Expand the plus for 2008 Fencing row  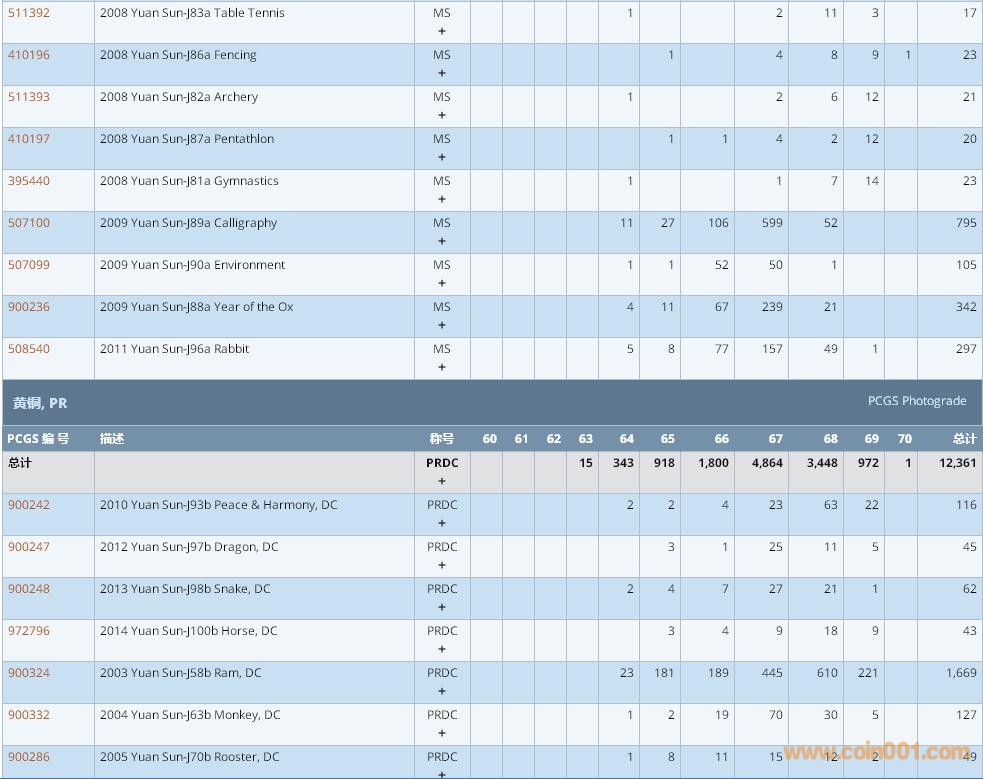(442, 73)
